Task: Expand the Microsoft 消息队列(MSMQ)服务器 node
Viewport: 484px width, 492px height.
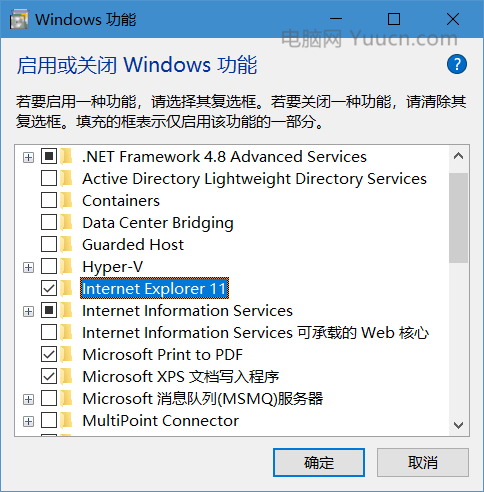Action: 29,399
